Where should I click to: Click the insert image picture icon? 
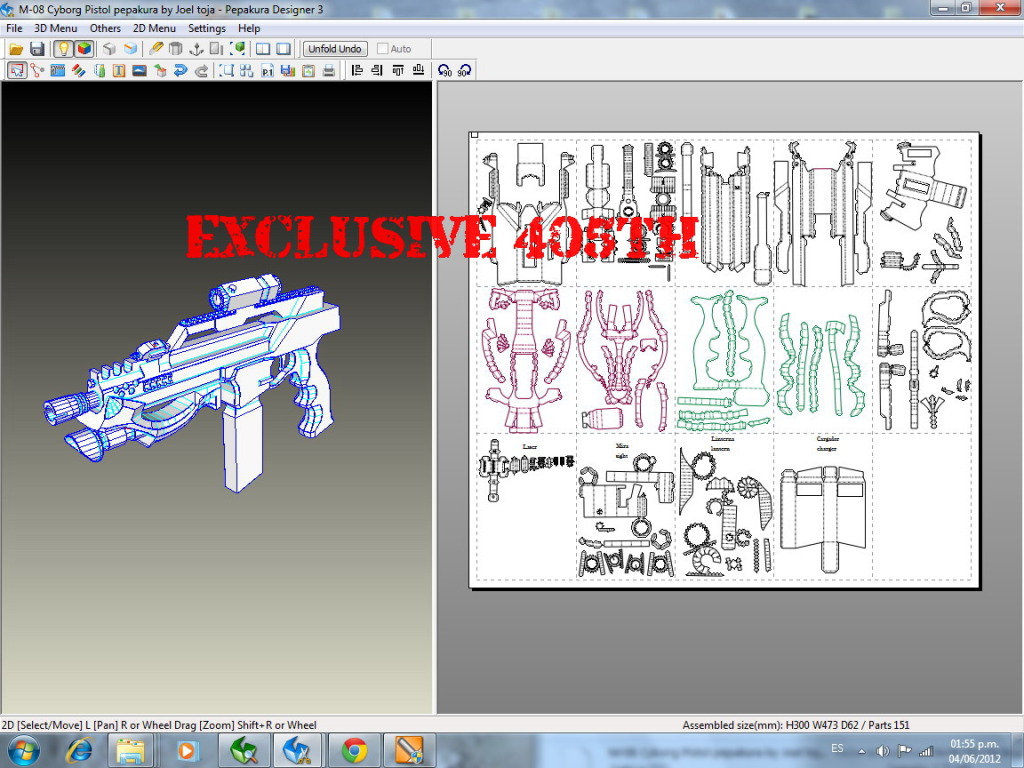(139, 71)
